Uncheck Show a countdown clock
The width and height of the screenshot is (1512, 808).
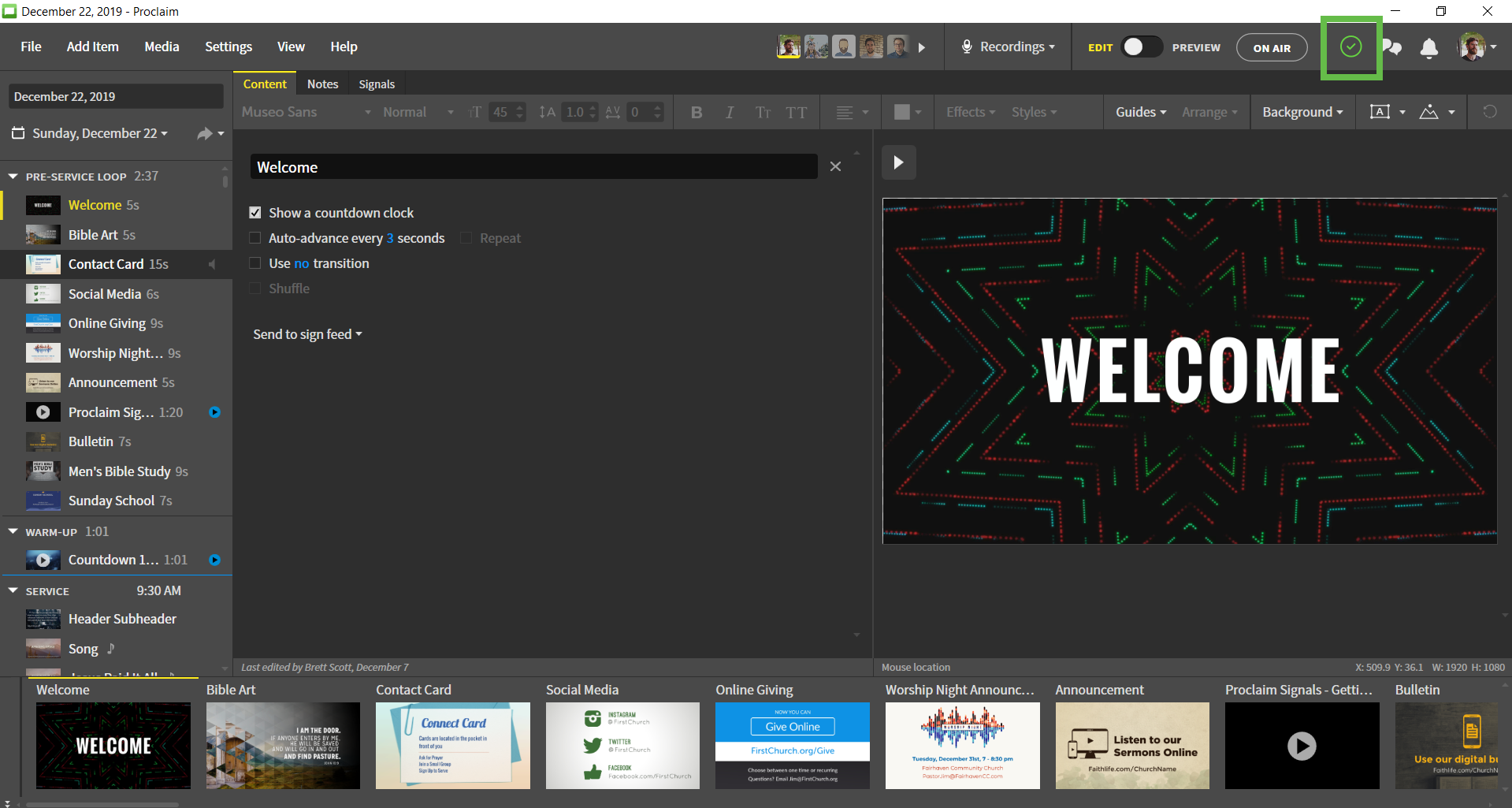pyautogui.click(x=254, y=213)
